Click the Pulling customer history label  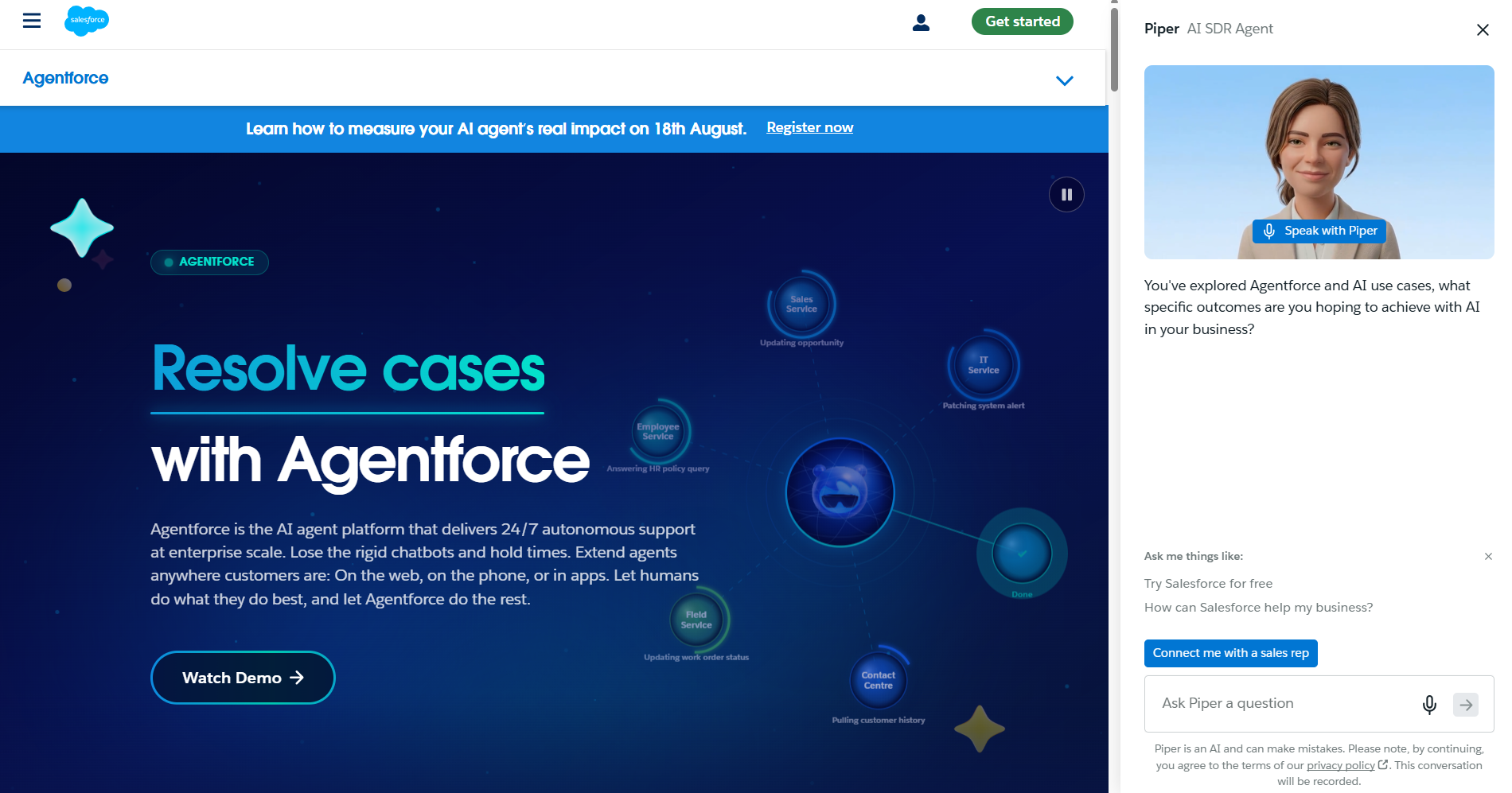(879, 720)
